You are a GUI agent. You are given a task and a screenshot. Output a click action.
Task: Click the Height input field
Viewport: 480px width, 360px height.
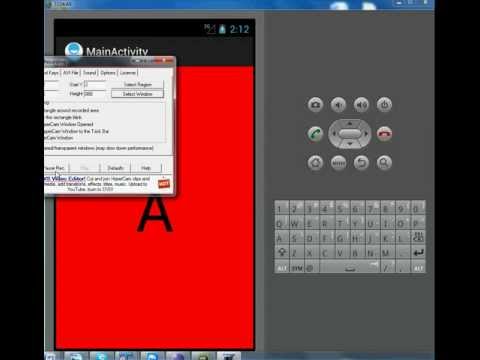[95, 94]
